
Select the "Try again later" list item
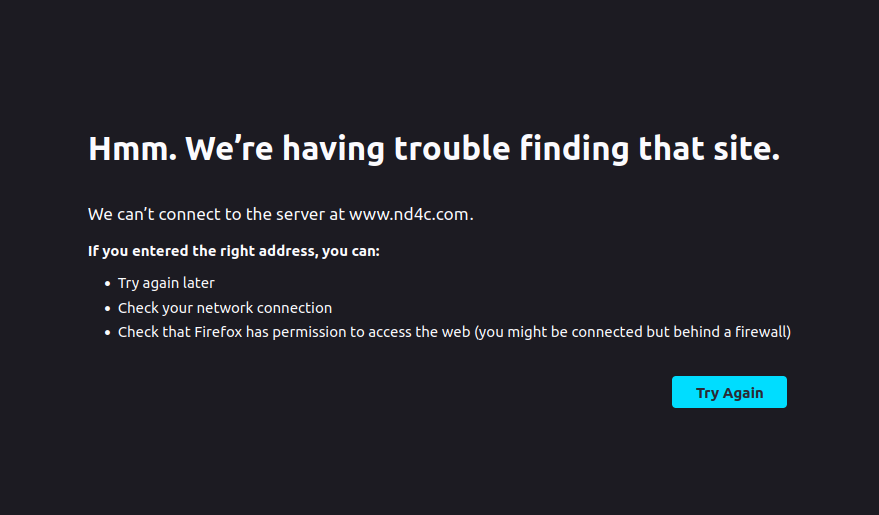pos(166,283)
